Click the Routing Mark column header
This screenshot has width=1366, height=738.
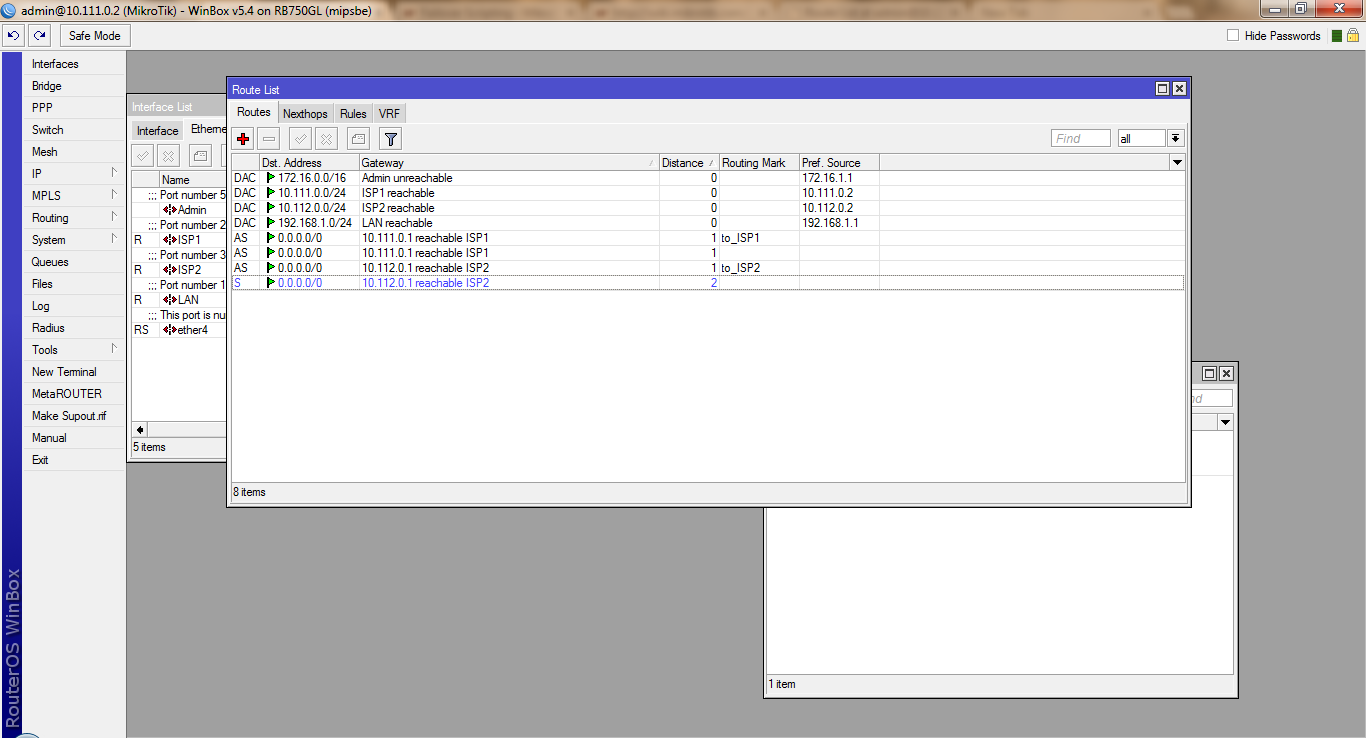click(759, 163)
